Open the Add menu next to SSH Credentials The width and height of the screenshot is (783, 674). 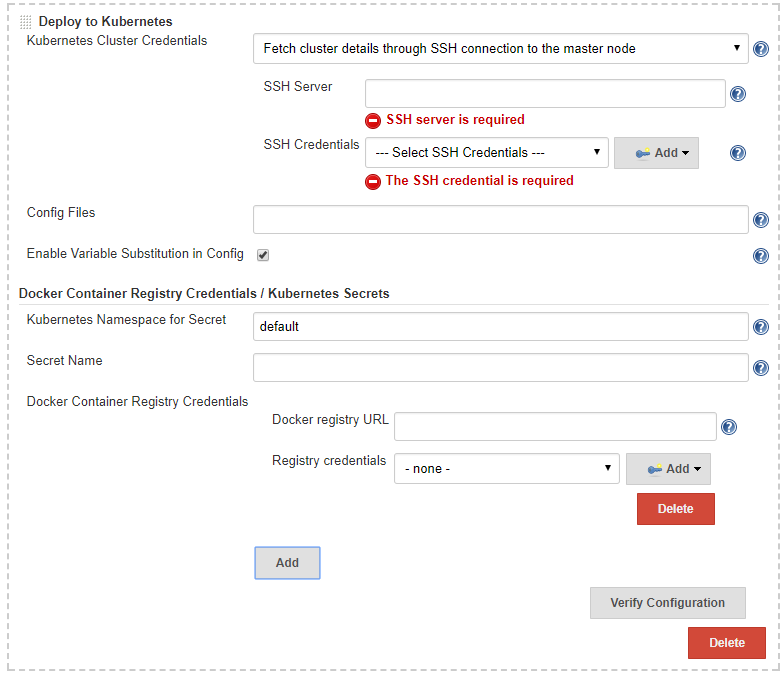click(656, 153)
